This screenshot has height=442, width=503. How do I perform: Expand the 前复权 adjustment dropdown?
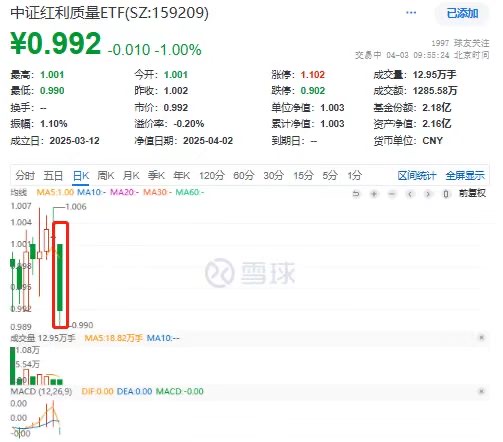tap(472, 193)
